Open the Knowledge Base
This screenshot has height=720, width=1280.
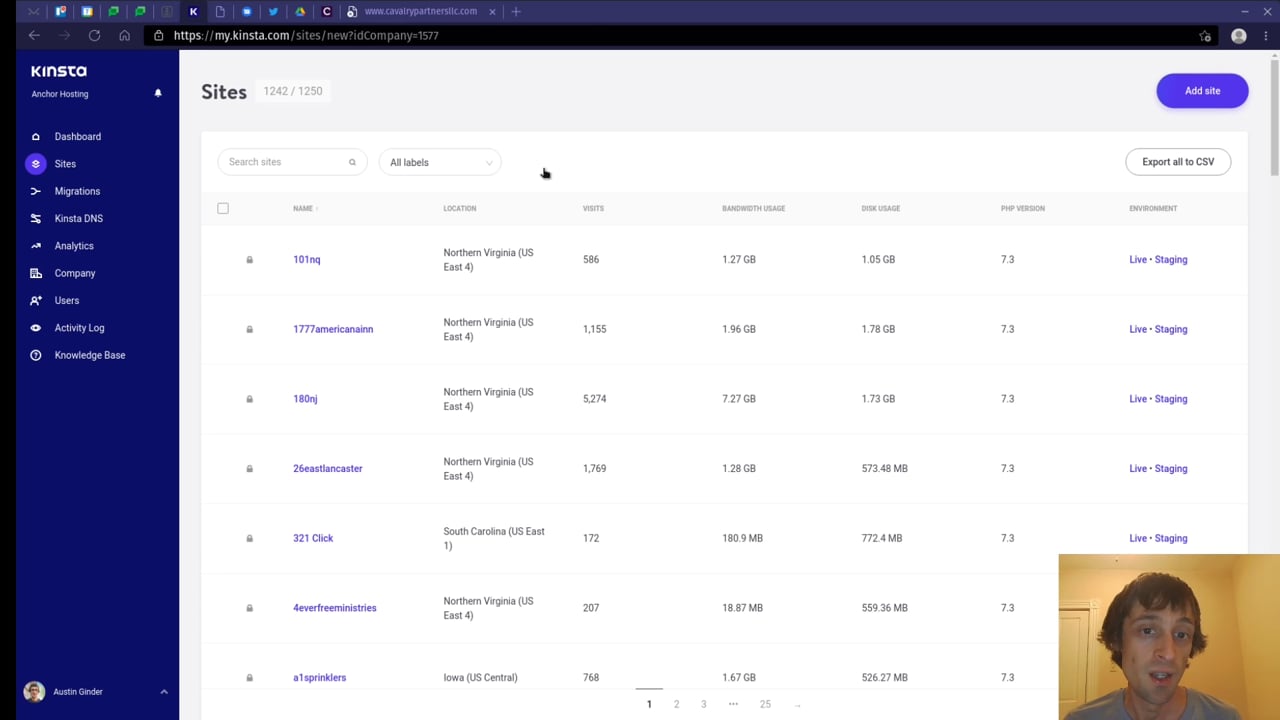coord(89,355)
